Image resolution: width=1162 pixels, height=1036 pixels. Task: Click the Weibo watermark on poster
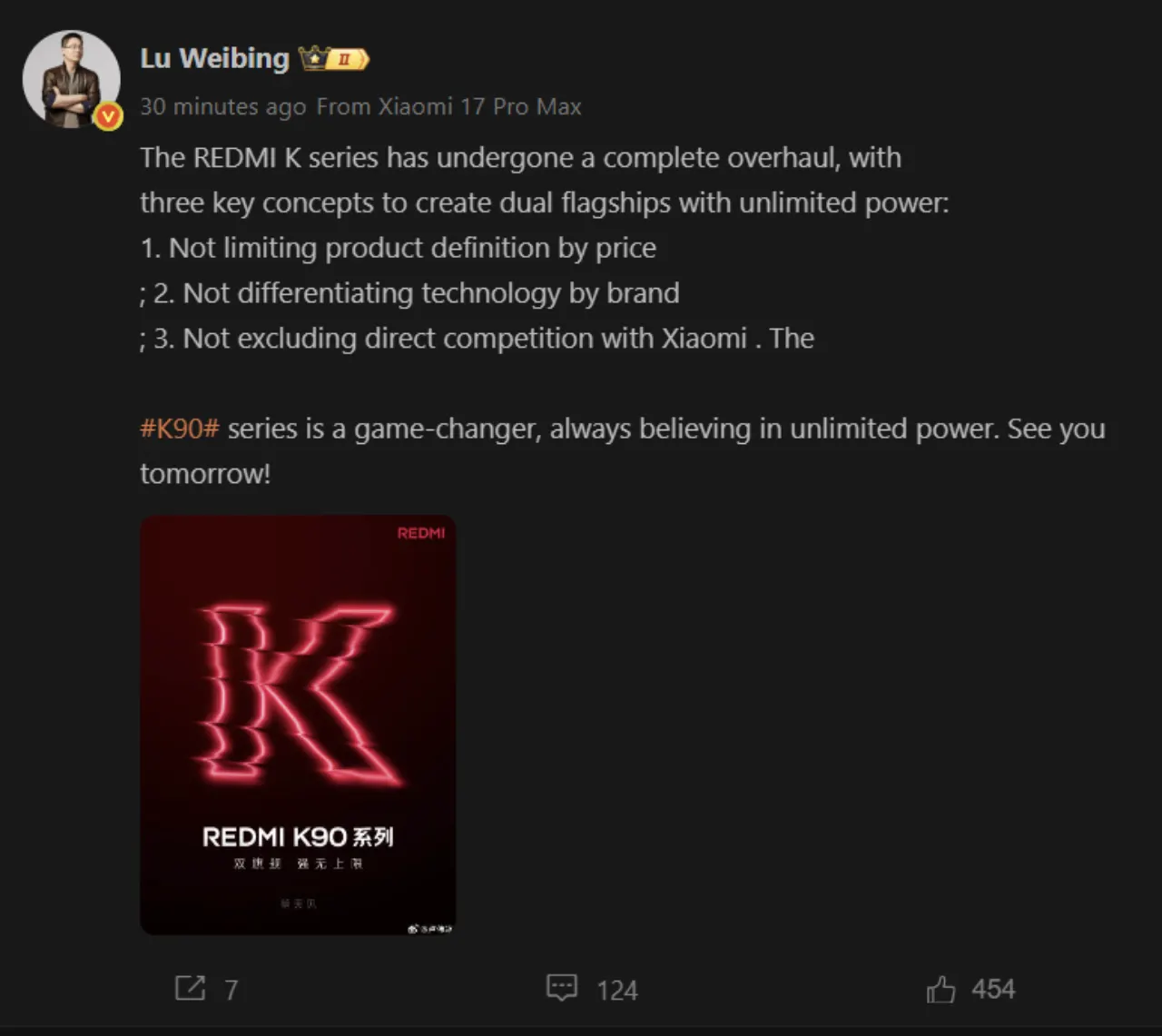click(x=429, y=928)
